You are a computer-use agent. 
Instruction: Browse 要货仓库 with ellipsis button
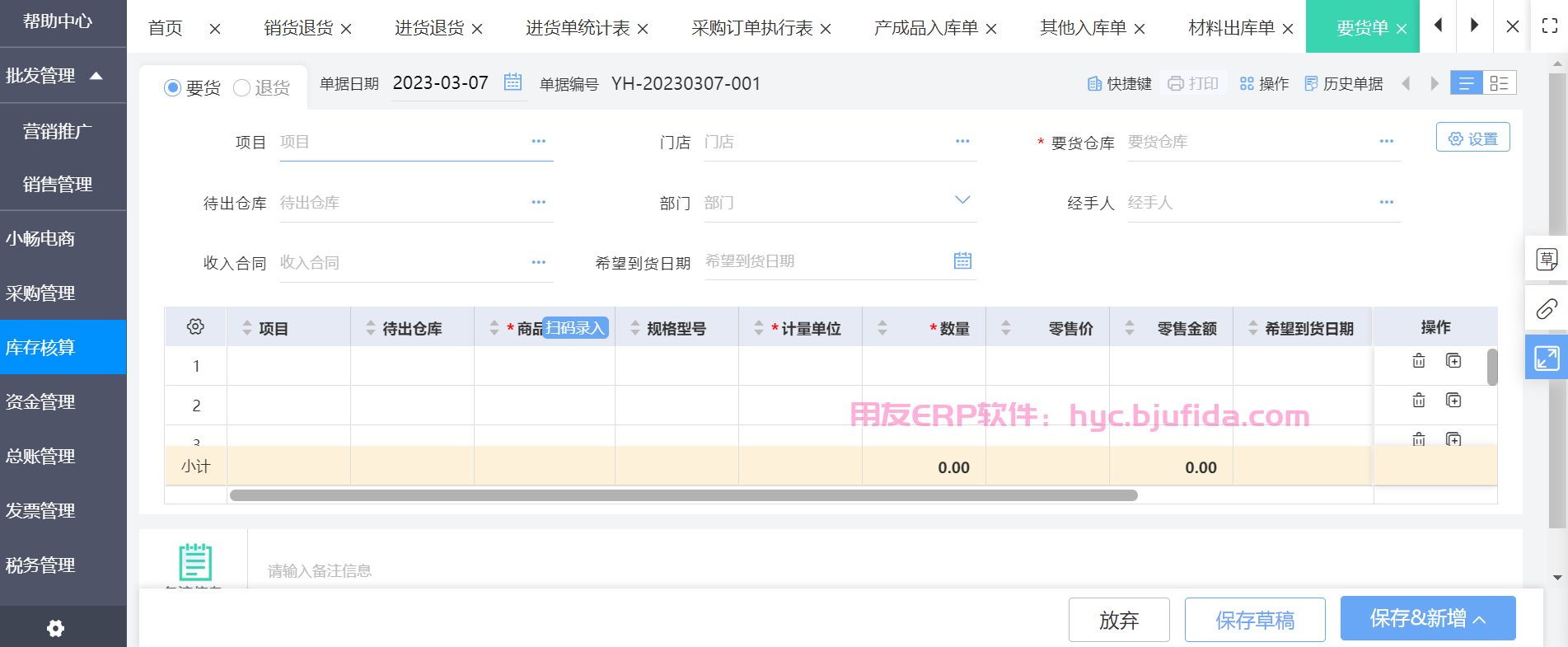coord(1387,142)
